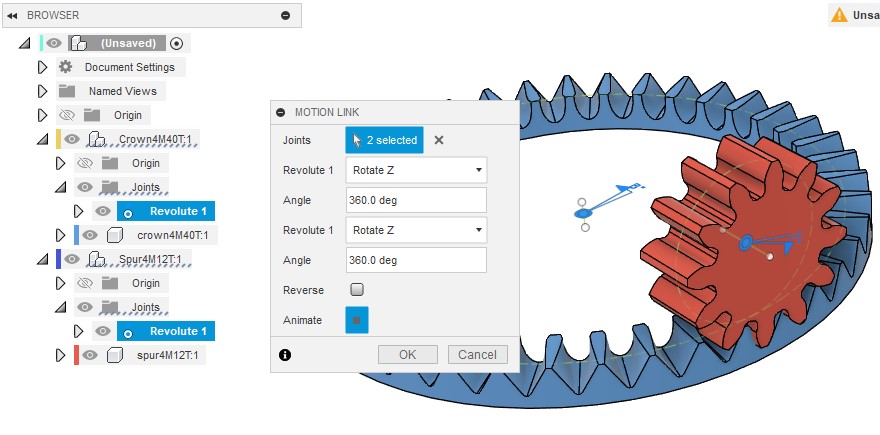The image size is (880, 435).
Task: Cancel the Motion Link dialog
Action: coord(477,354)
